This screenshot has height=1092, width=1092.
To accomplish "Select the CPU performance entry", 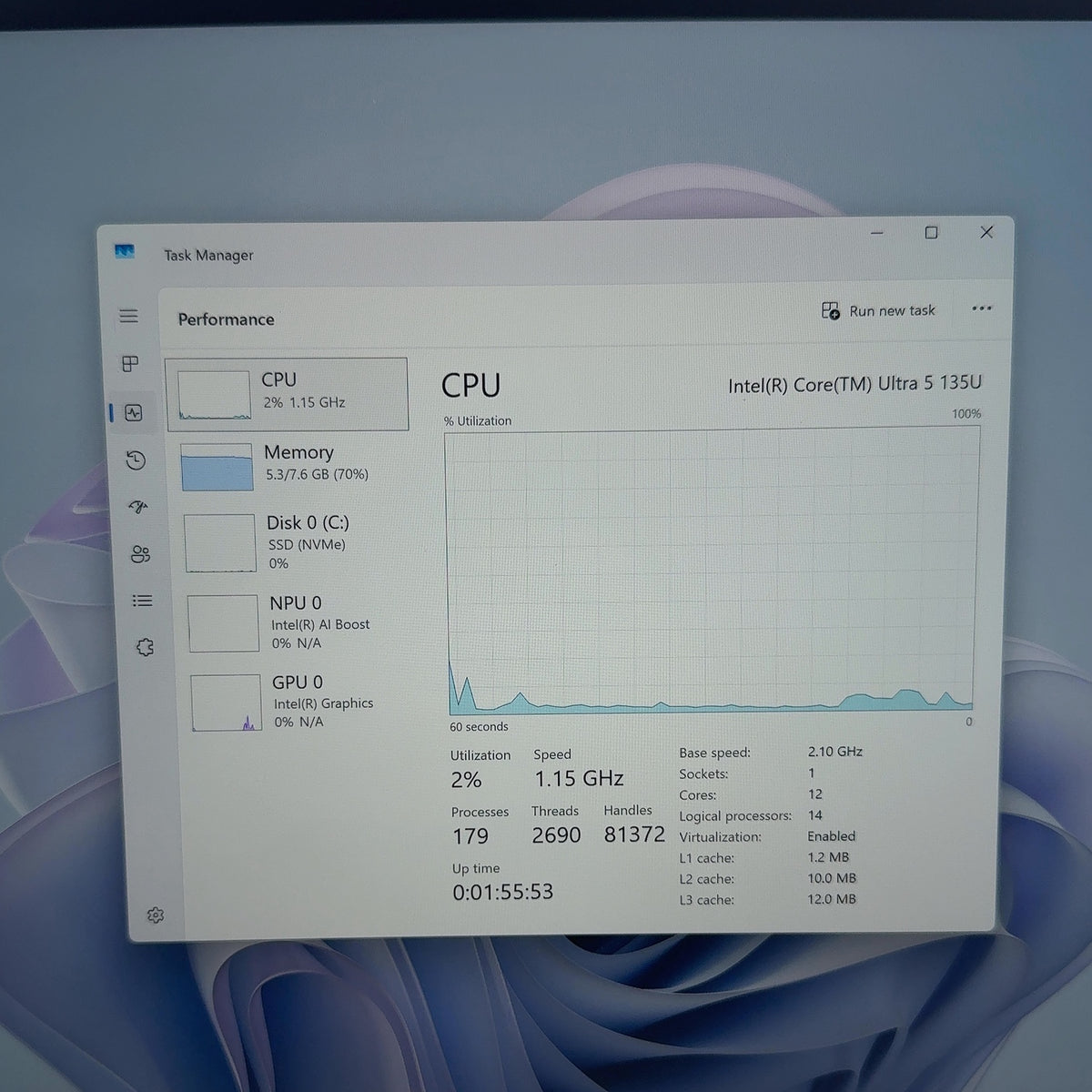I will pos(288,393).
